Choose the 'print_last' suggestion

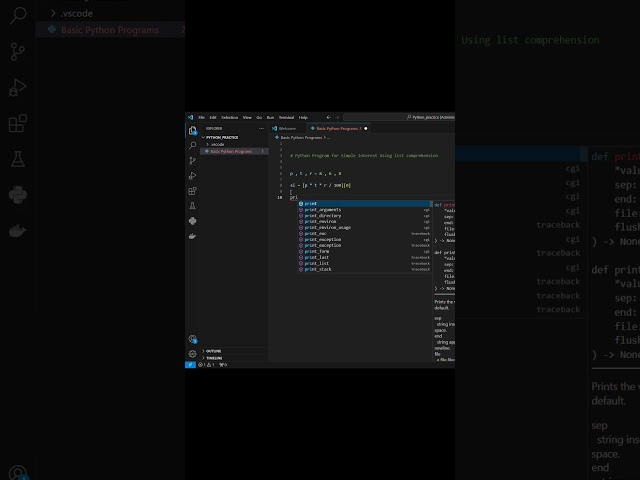pyautogui.click(x=364, y=258)
